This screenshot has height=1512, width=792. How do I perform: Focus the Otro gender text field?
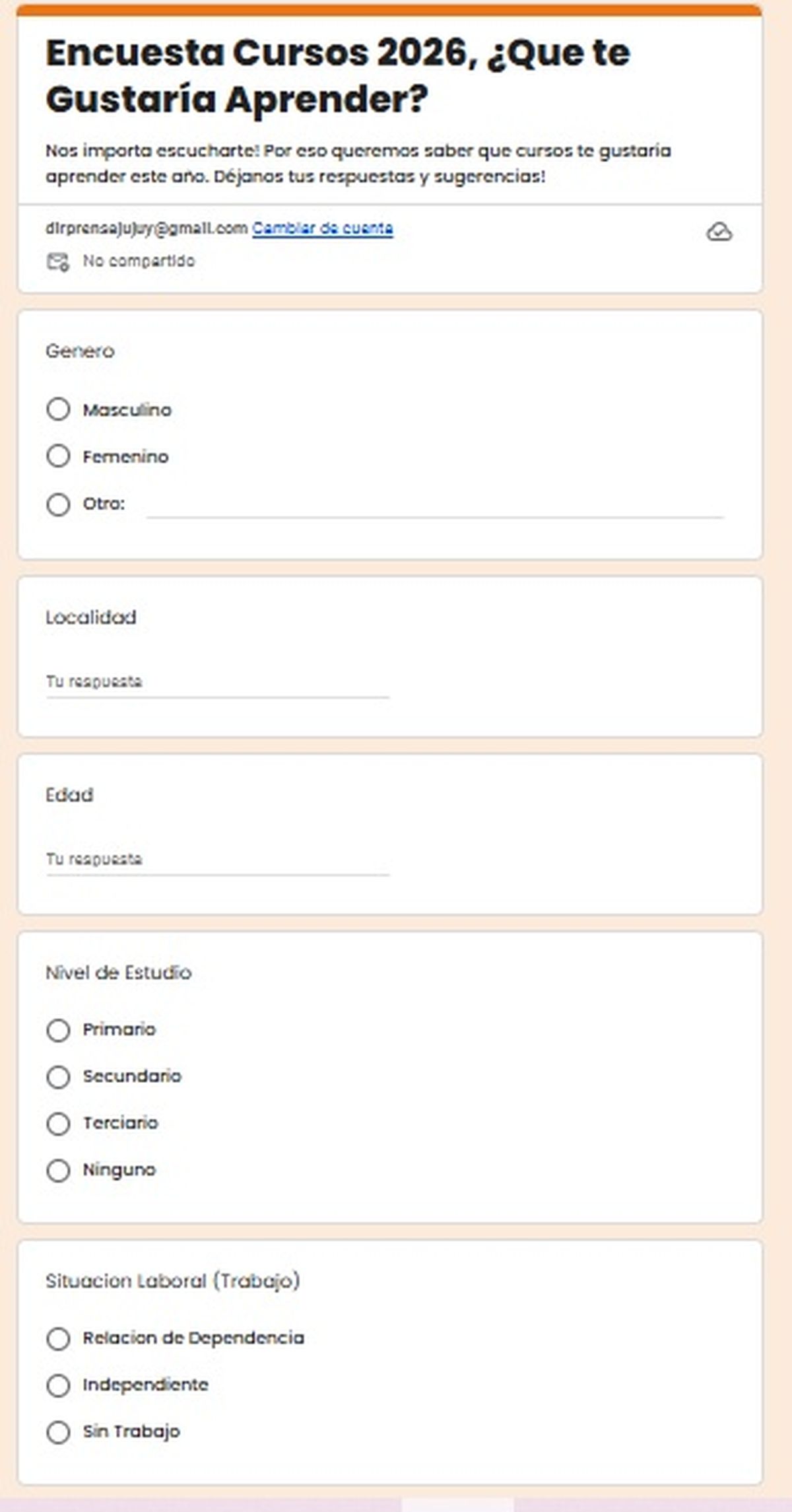click(x=434, y=506)
